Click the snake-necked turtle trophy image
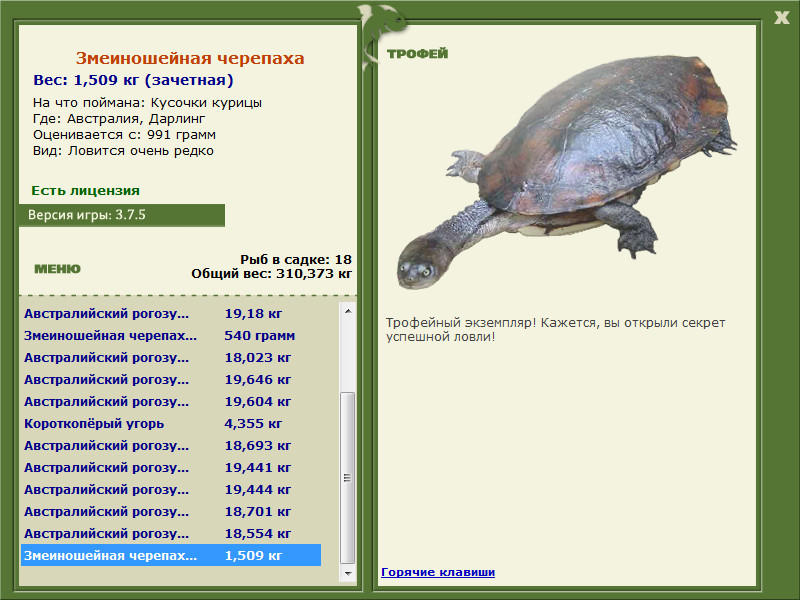800x600 pixels. pyautogui.click(x=566, y=171)
